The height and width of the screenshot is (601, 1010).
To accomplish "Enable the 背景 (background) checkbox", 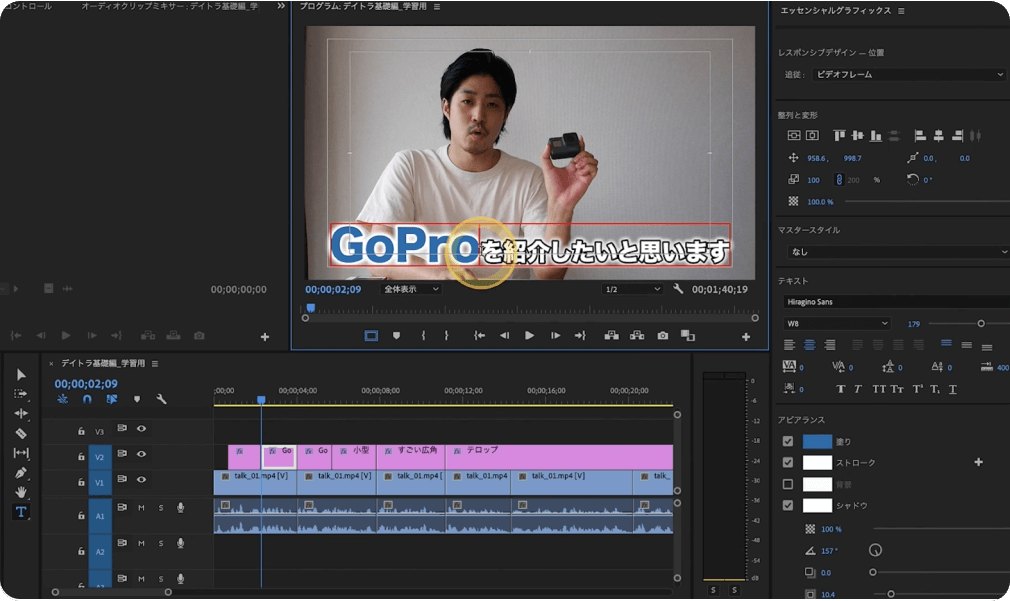I will point(788,484).
